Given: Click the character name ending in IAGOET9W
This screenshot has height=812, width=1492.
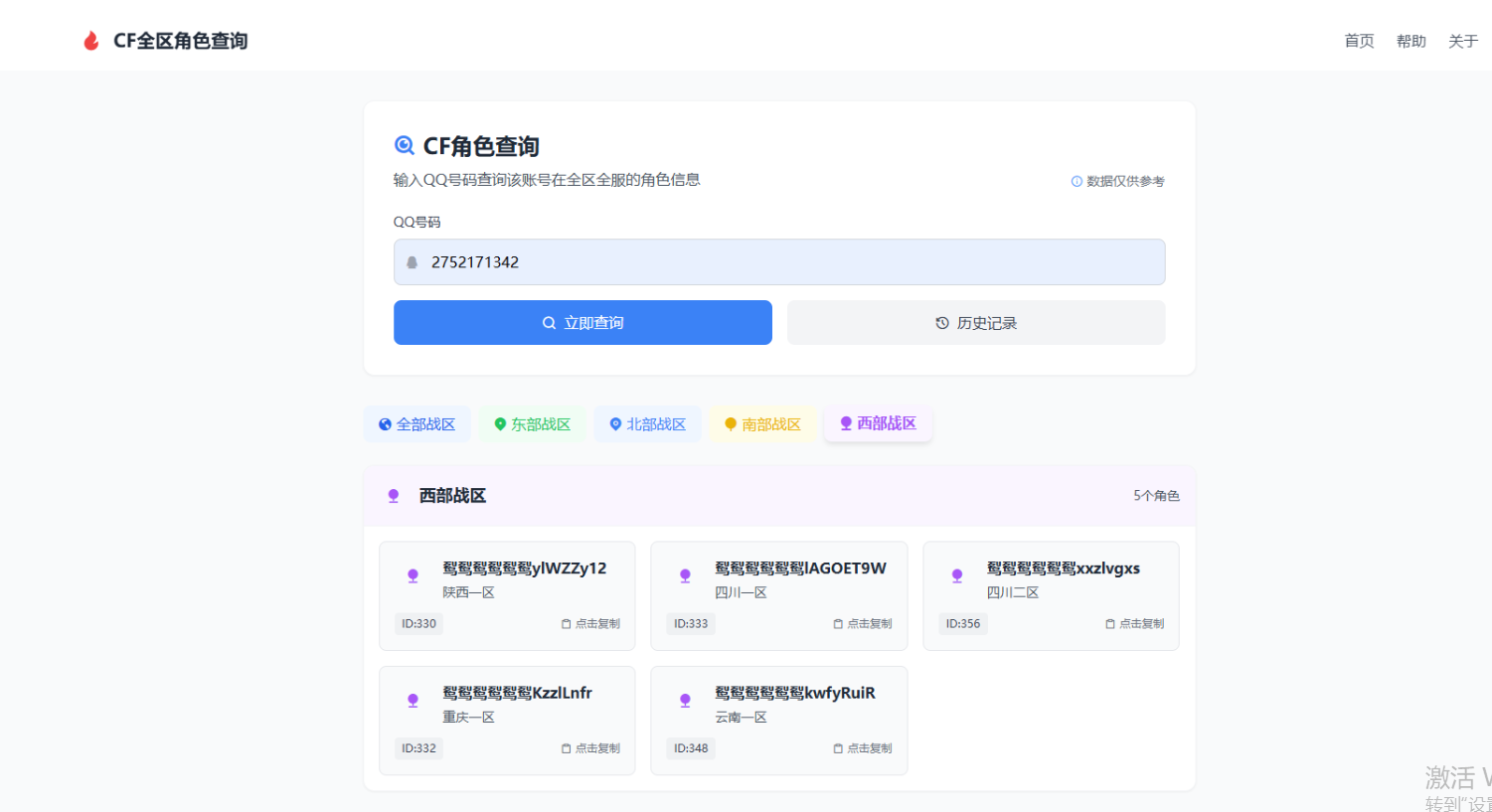Looking at the screenshot, I should 801,568.
